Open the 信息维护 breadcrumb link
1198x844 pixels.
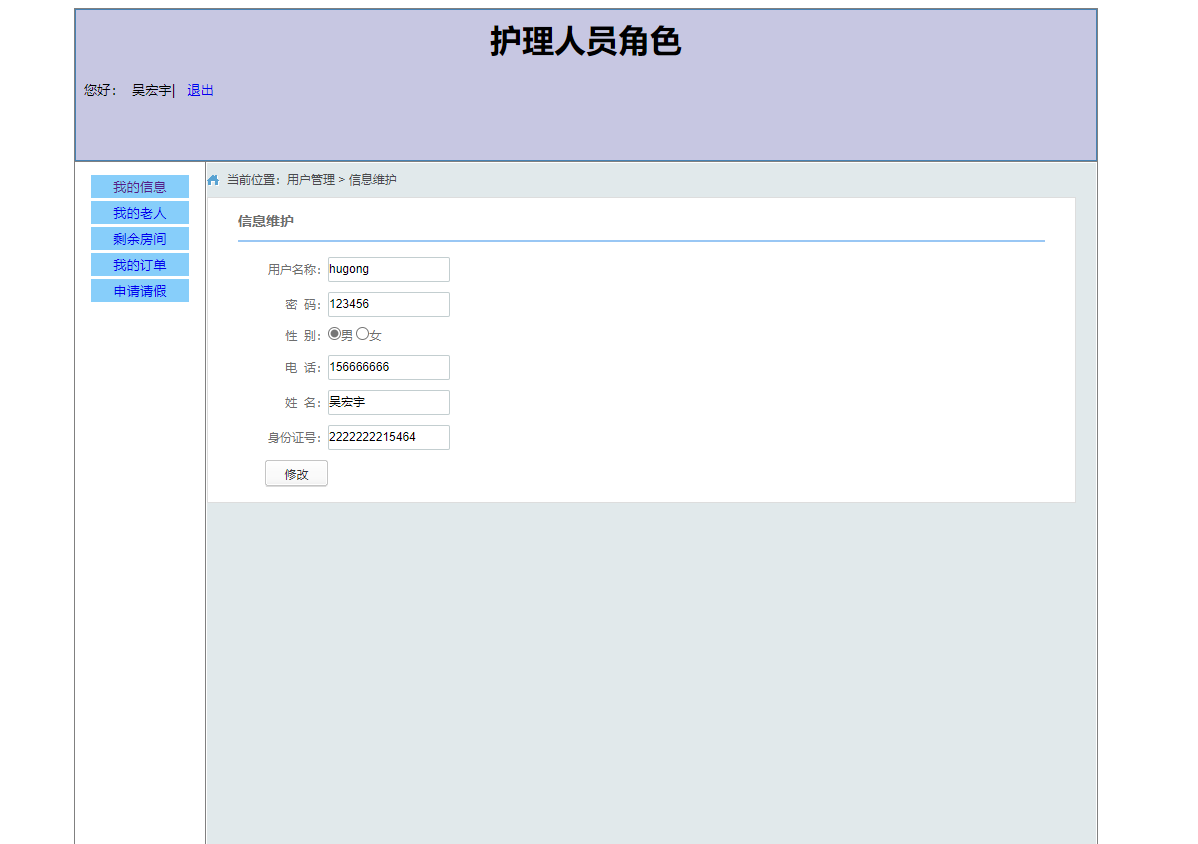(371, 179)
